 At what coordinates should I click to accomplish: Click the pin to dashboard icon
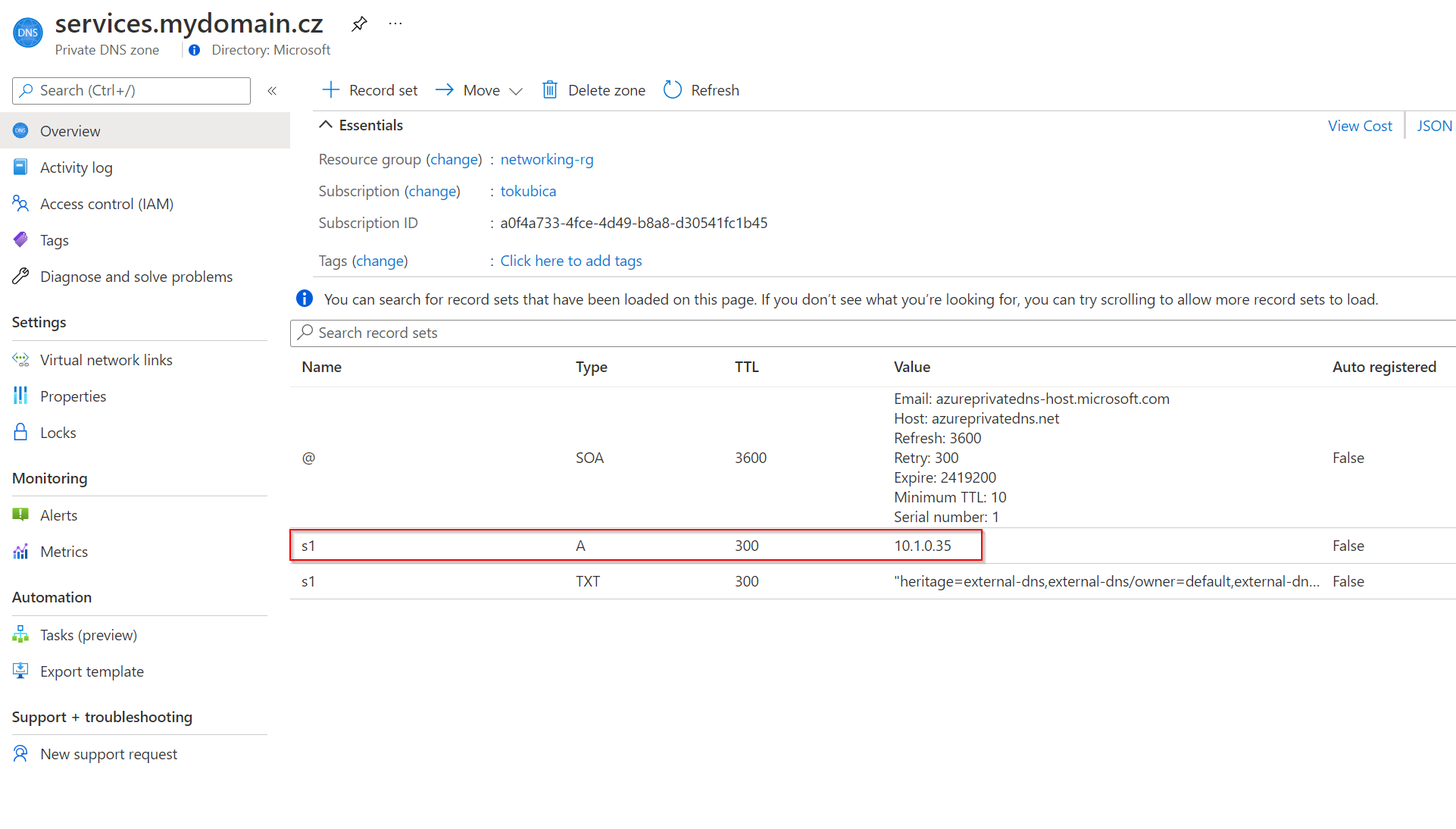click(359, 23)
